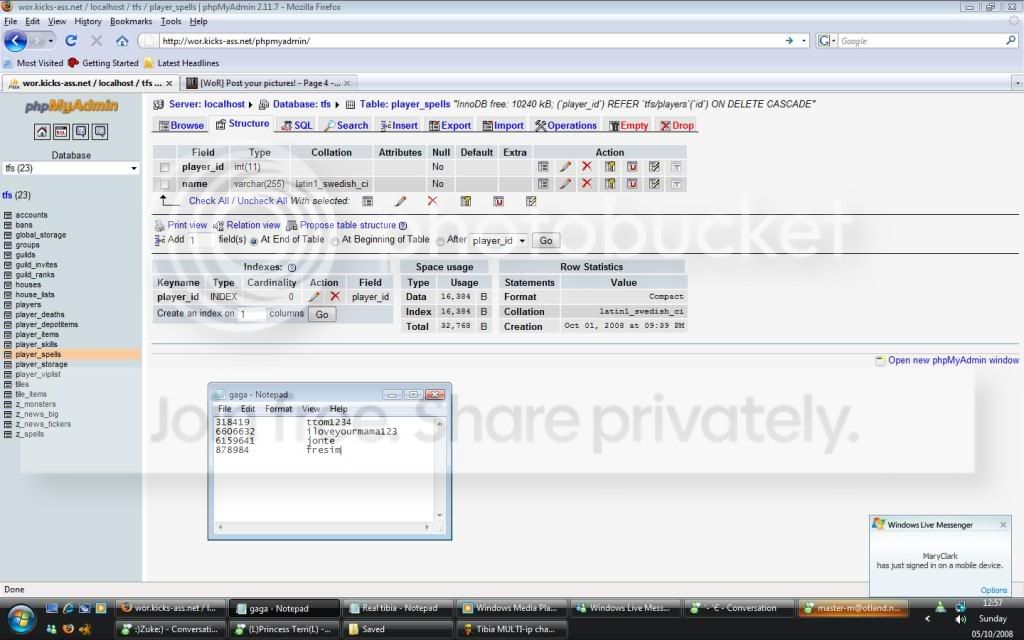Click the Go button for Create an index
Image resolution: width=1024 pixels, height=640 pixels.
click(x=322, y=315)
